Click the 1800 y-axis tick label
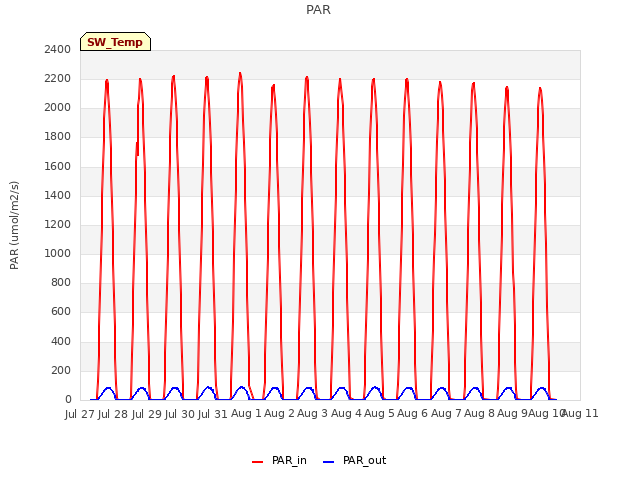The width and height of the screenshot is (640, 480). tap(58, 136)
